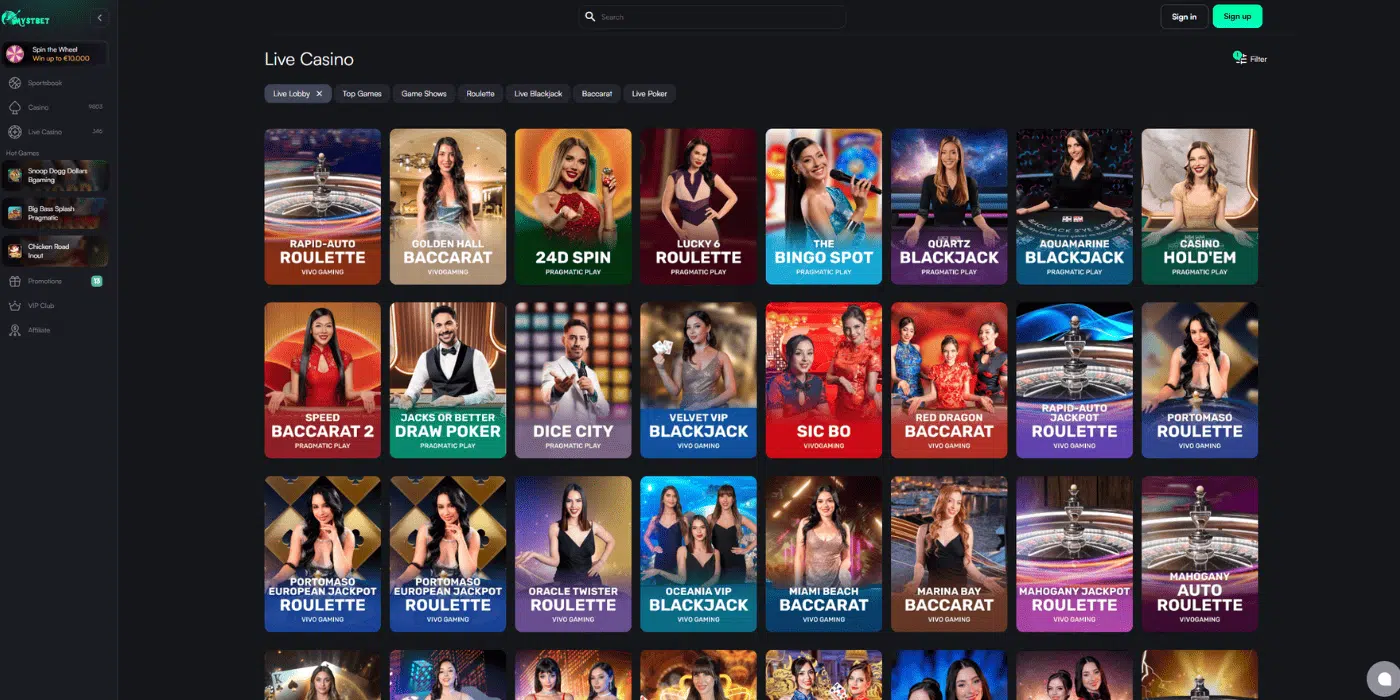Open Oceania VIP Blackjack game
1400x700 pixels.
pos(699,554)
